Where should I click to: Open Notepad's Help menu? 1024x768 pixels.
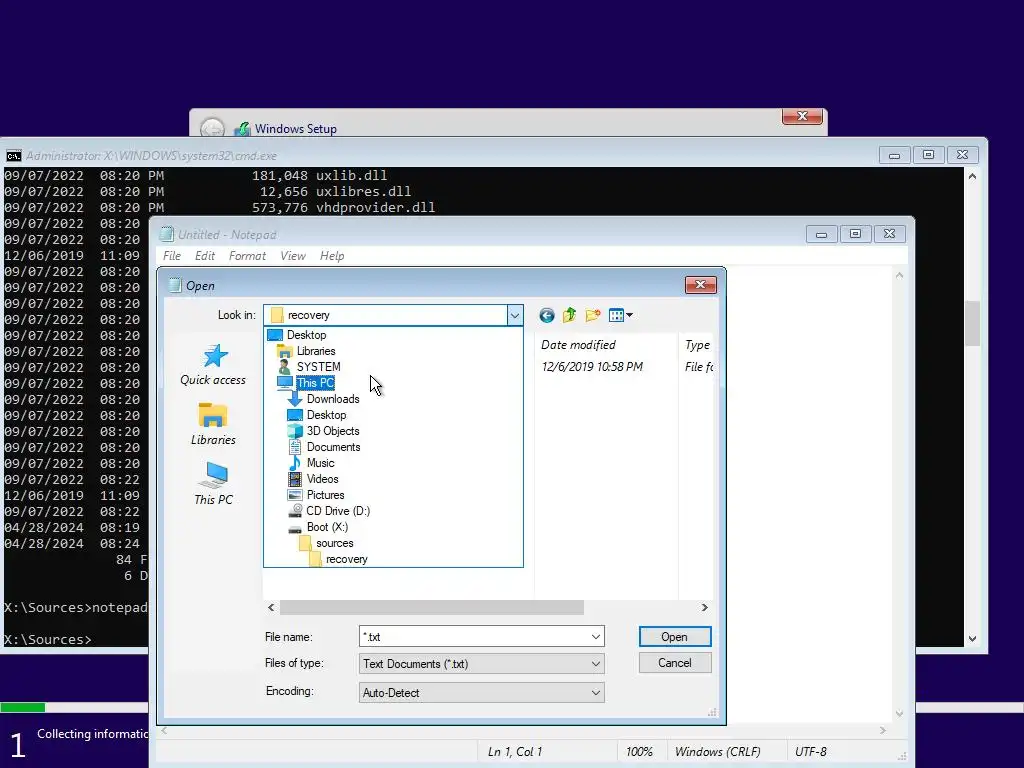click(x=332, y=256)
